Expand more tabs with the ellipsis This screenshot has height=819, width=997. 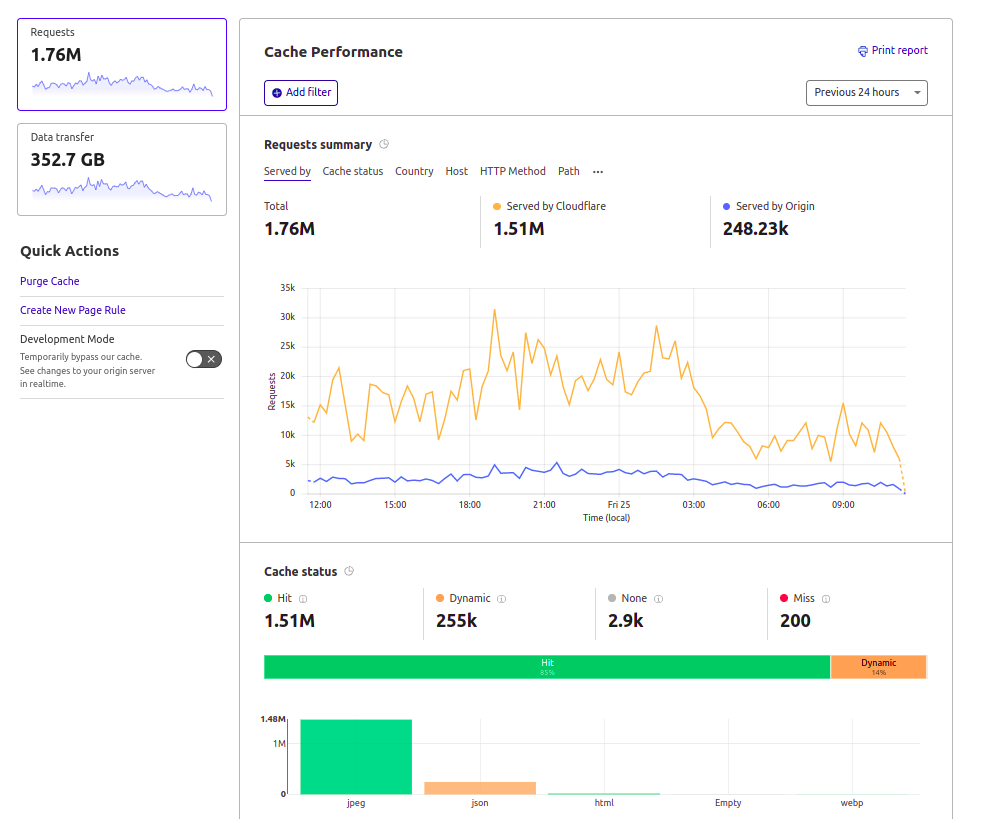tap(598, 172)
